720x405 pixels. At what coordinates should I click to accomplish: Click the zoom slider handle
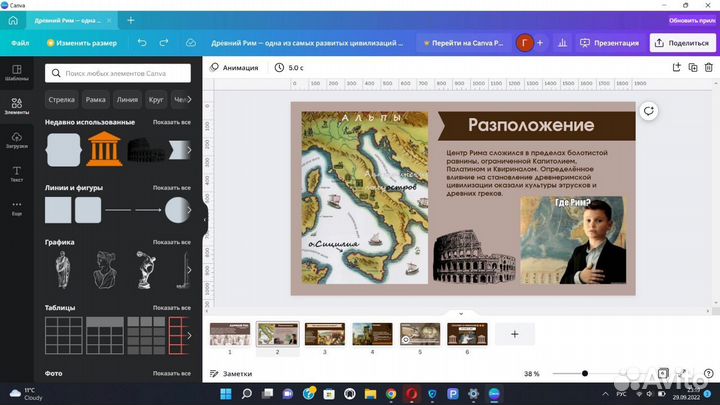[585, 374]
